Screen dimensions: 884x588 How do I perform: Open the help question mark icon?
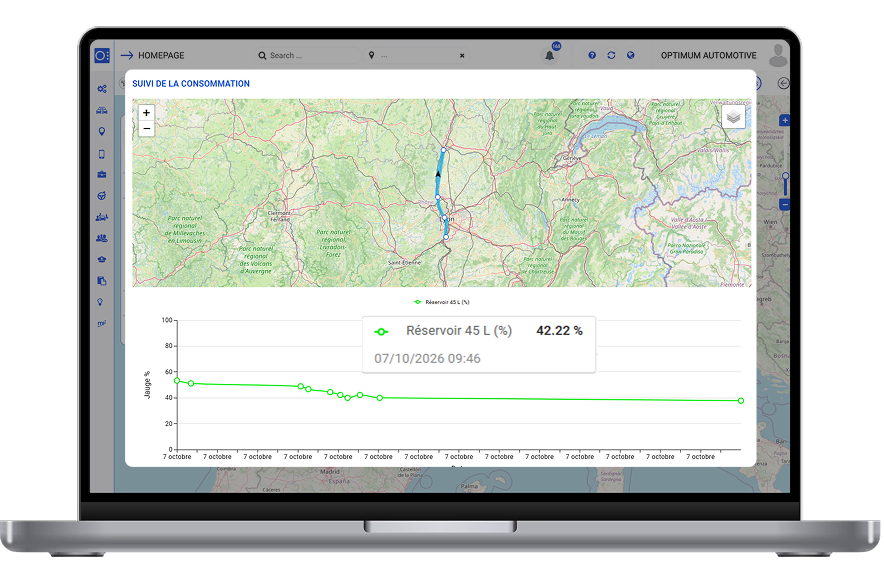(x=592, y=55)
